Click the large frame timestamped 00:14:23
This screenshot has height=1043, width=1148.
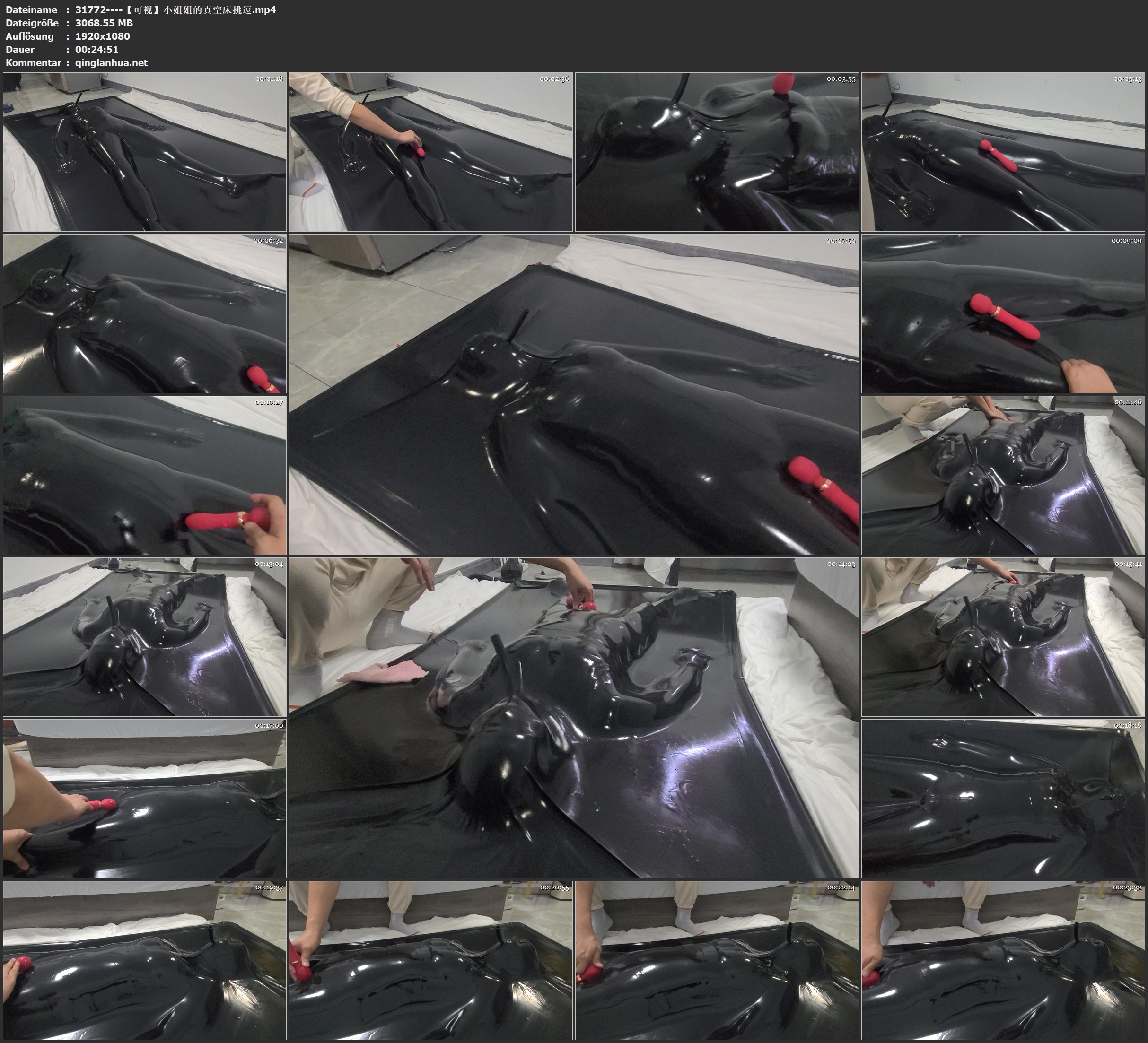tap(573, 717)
